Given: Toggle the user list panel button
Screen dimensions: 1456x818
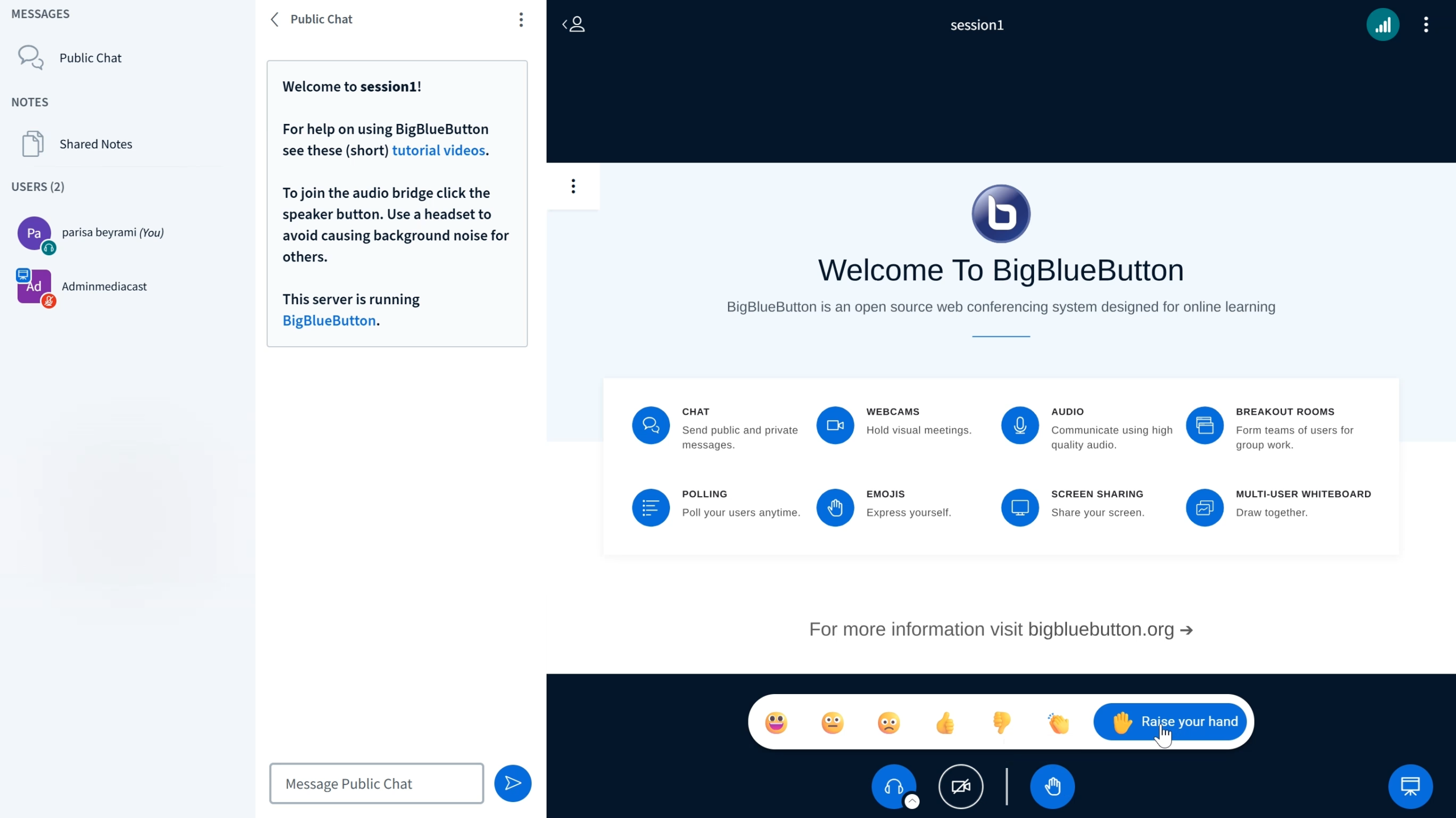Looking at the screenshot, I should coord(574,24).
